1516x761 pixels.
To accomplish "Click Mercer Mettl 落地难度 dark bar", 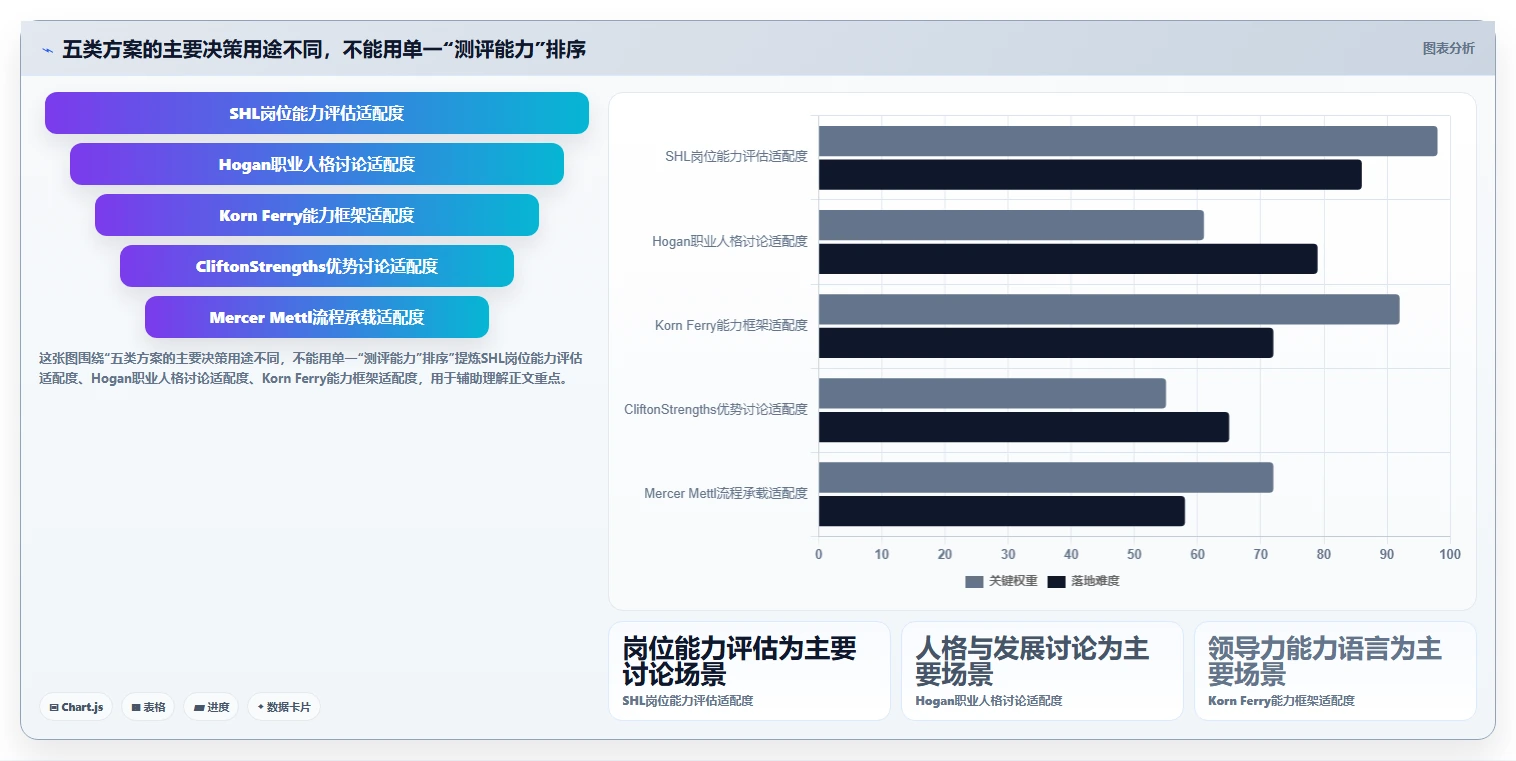I will click(x=1002, y=511).
